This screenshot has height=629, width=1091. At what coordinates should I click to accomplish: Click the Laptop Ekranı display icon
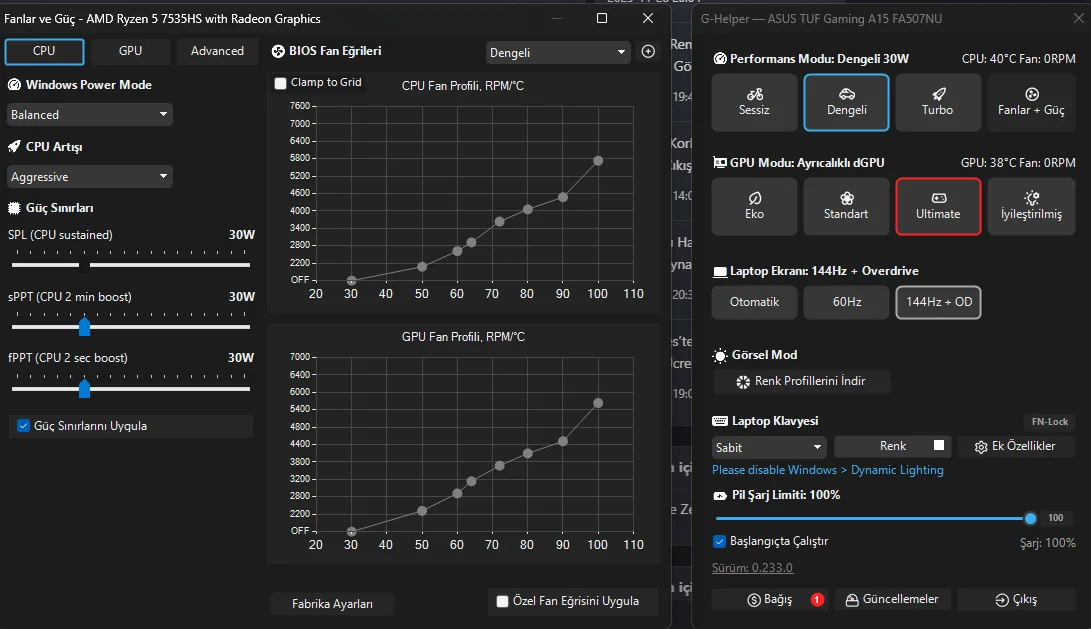click(x=720, y=271)
